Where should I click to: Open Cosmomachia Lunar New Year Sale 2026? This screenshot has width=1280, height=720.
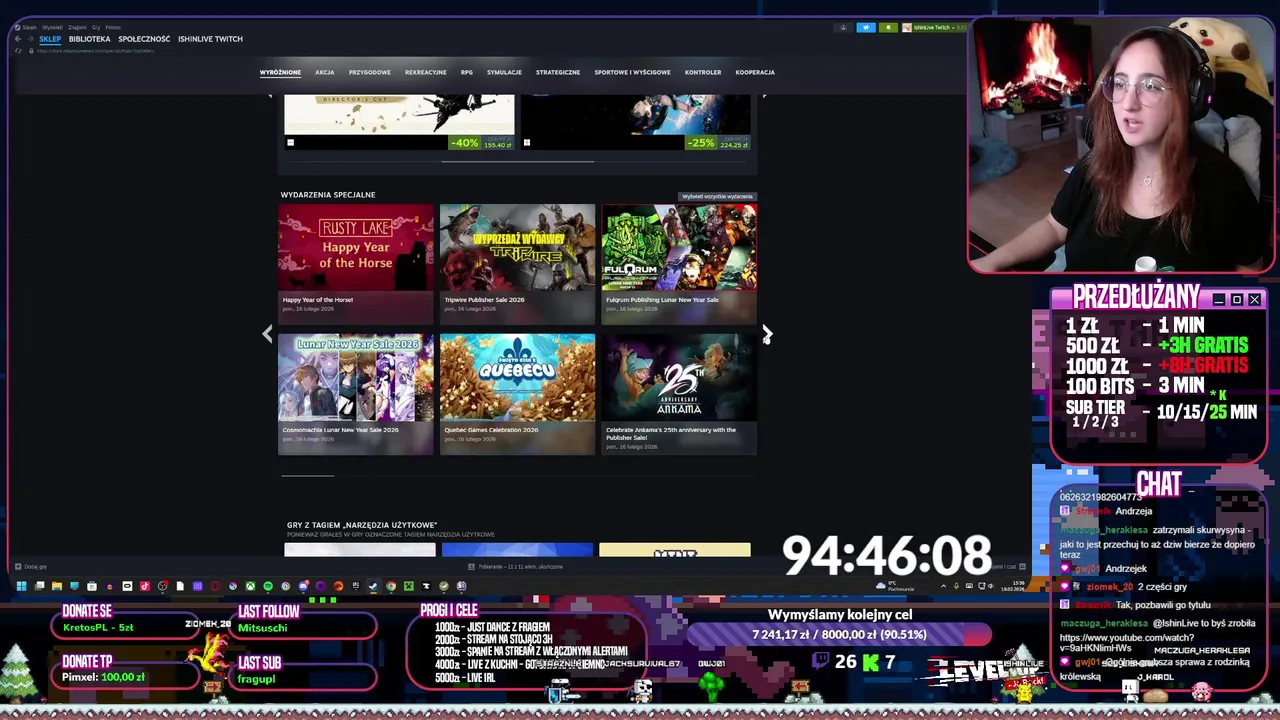click(356, 394)
